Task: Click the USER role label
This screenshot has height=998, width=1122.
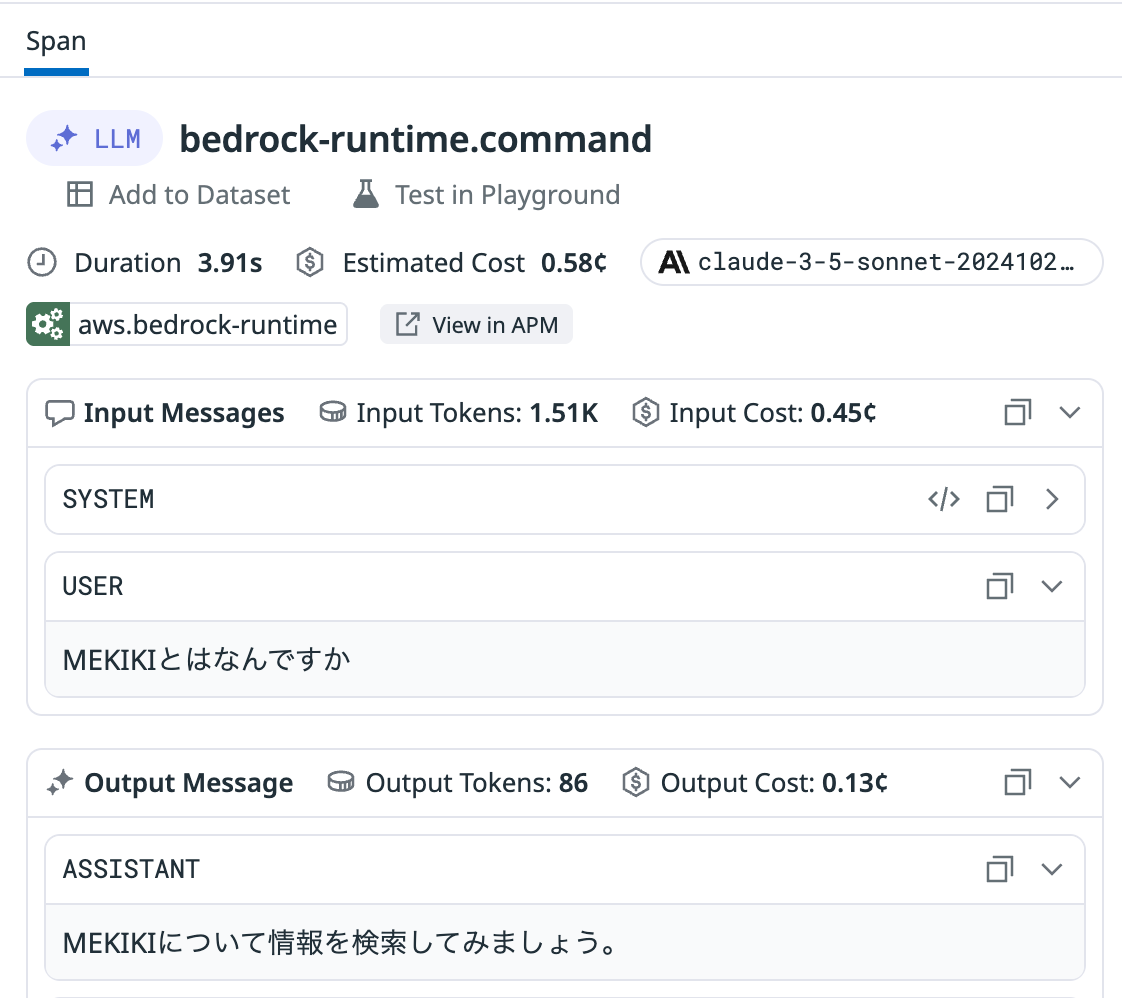Action: tap(93, 586)
